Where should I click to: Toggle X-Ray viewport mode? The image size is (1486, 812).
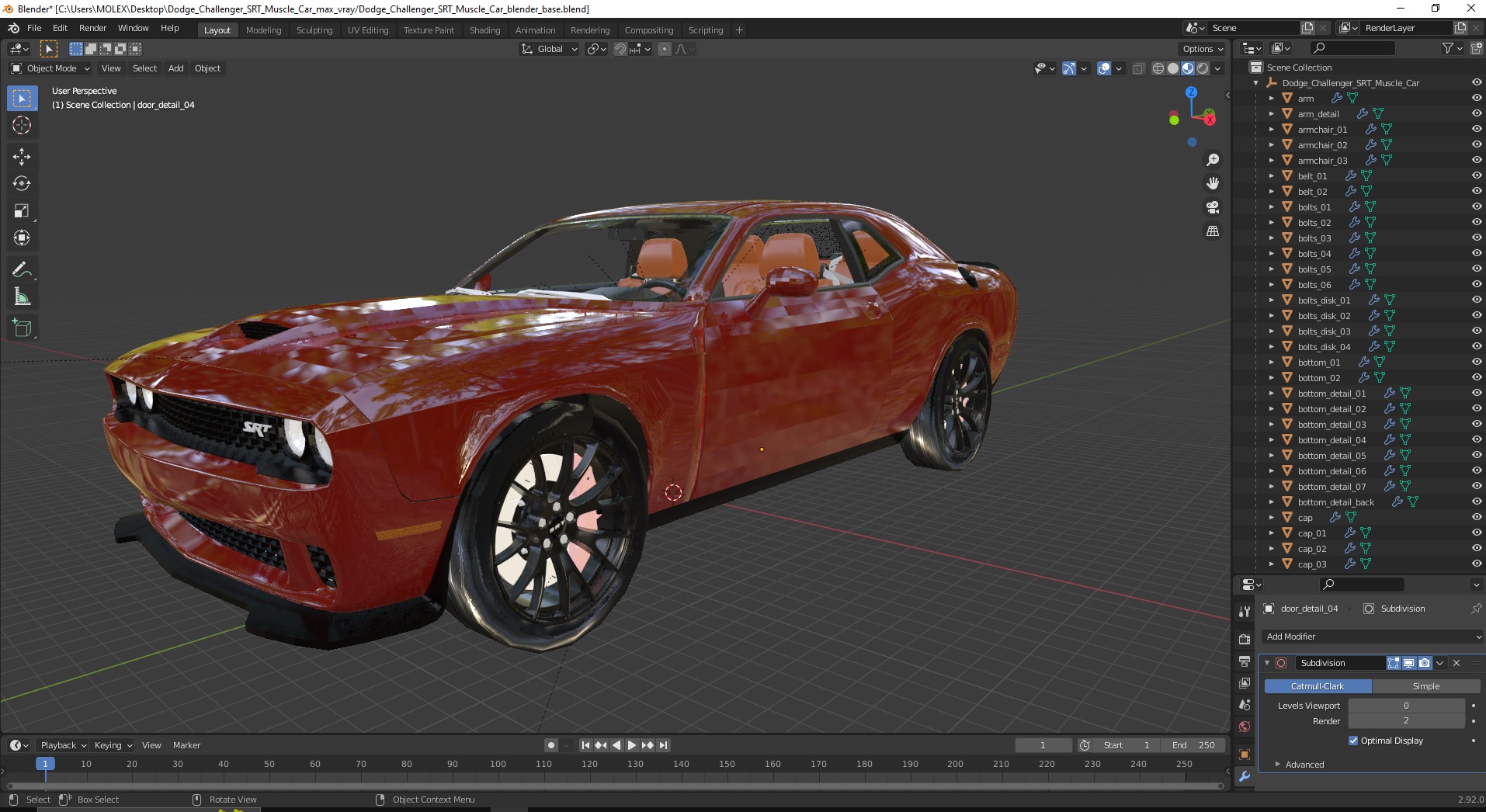point(1138,68)
